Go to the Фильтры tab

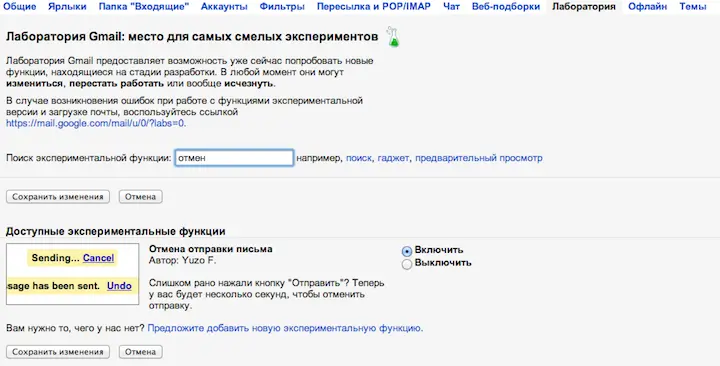click(x=282, y=6)
